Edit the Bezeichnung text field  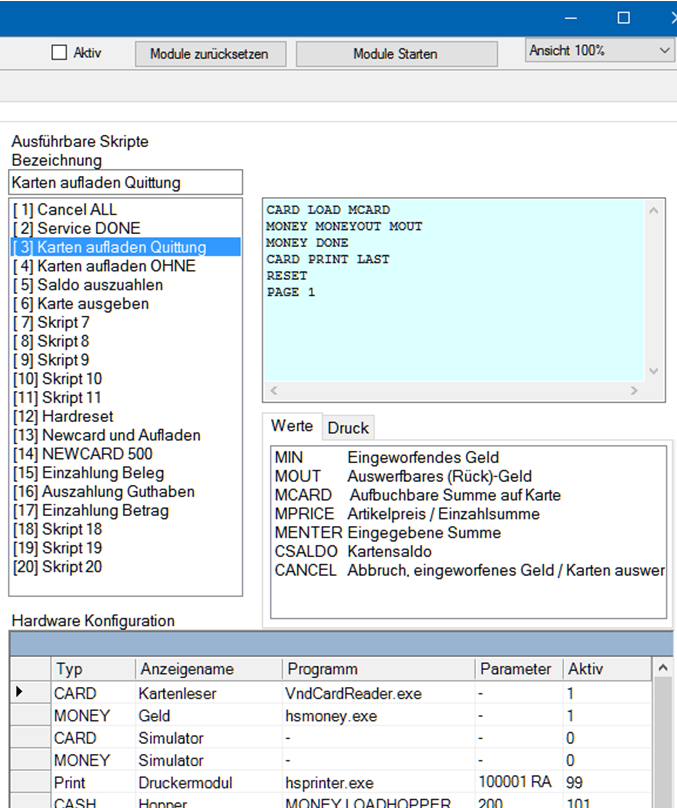tap(126, 182)
